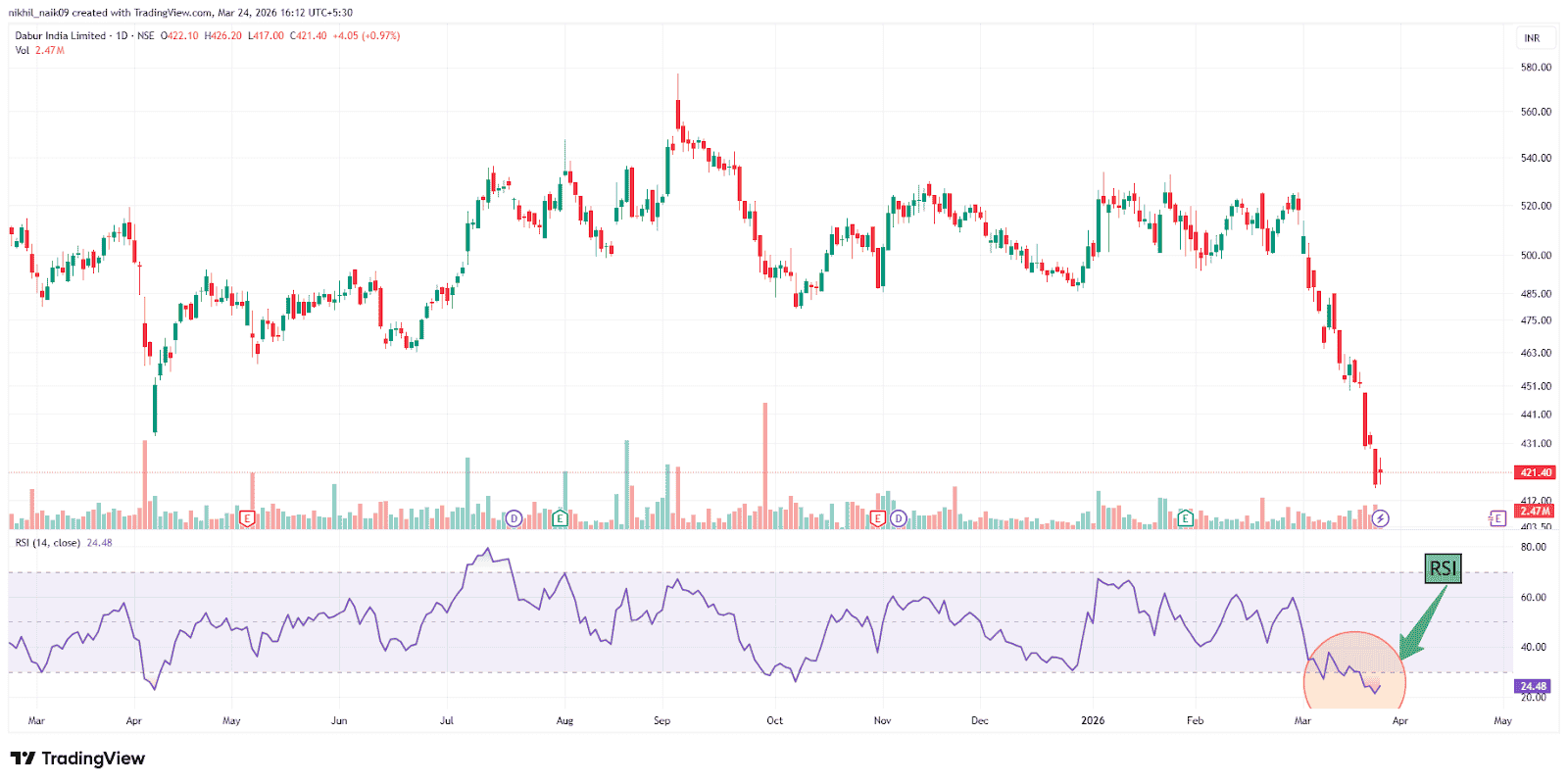Click the purple lightning bolt marker
The image size is (1568, 784).
tap(1380, 518)
